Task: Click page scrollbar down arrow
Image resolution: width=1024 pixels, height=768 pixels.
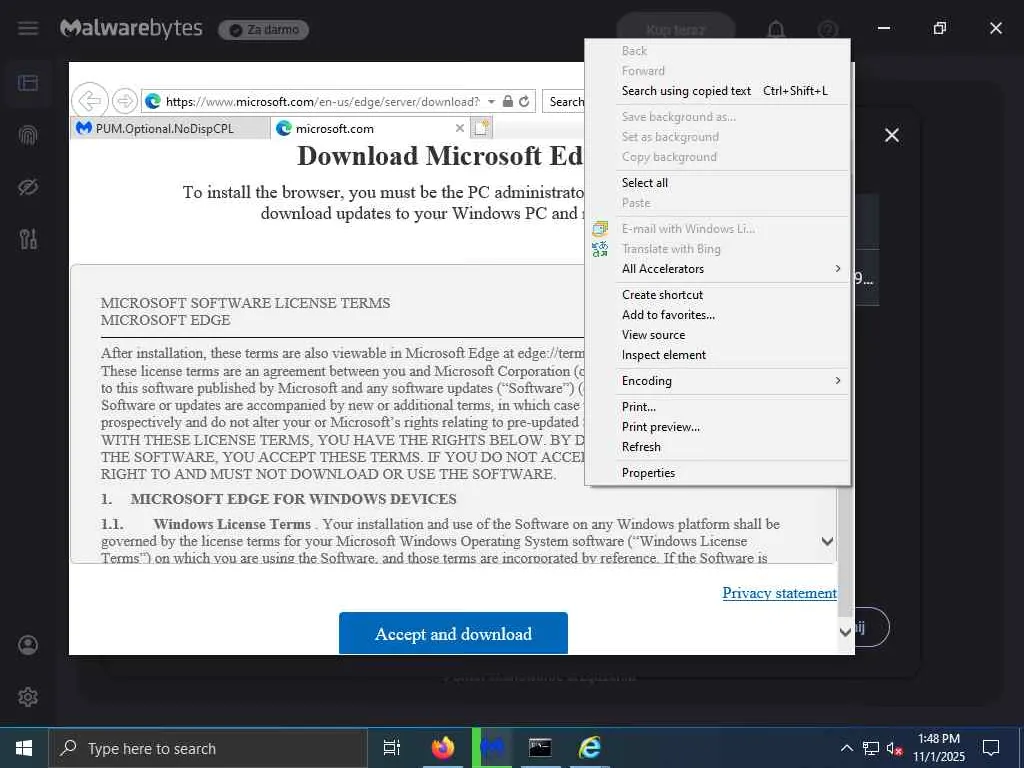Action: point(845,632)
